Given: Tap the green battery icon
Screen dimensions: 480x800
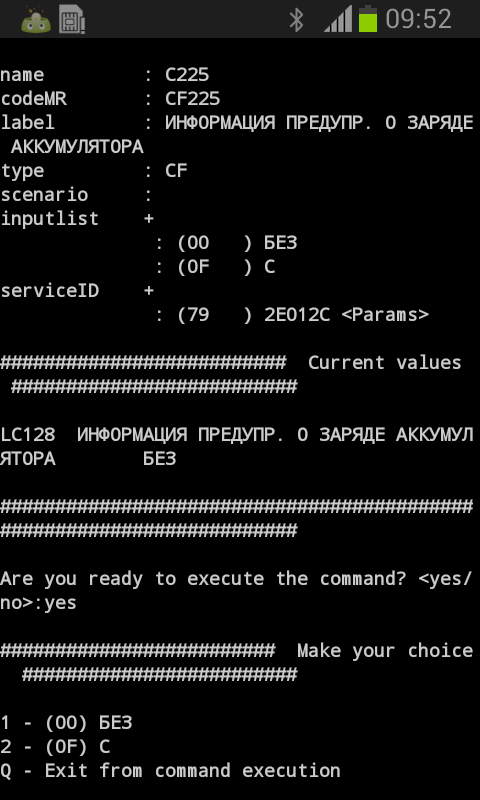Looking at the screenshot, I should tap(368, 19).
